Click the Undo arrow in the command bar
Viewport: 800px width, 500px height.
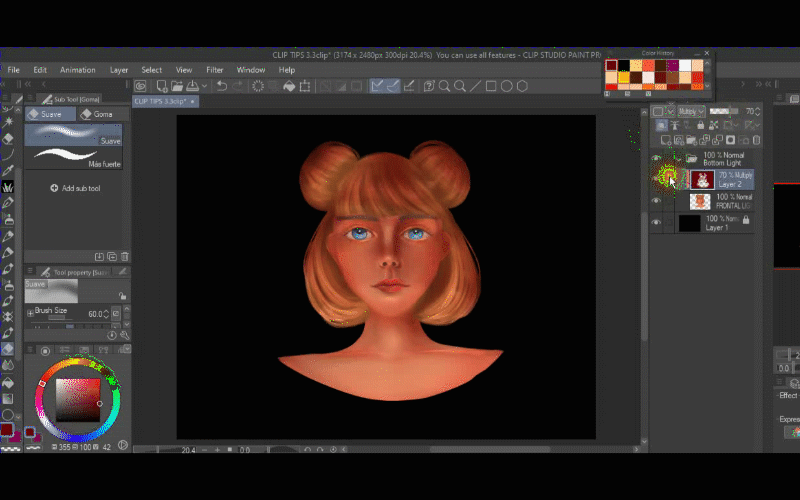[221, 87]
